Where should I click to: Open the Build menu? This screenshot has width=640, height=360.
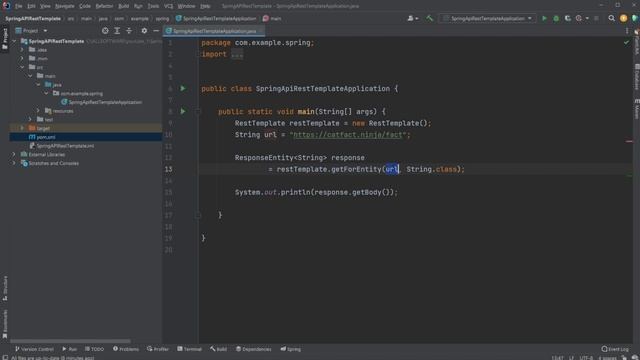[123, 6]
